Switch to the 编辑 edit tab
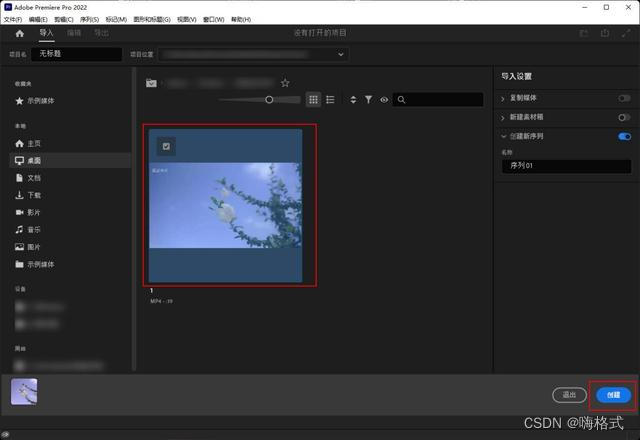 tap(74, 33)
